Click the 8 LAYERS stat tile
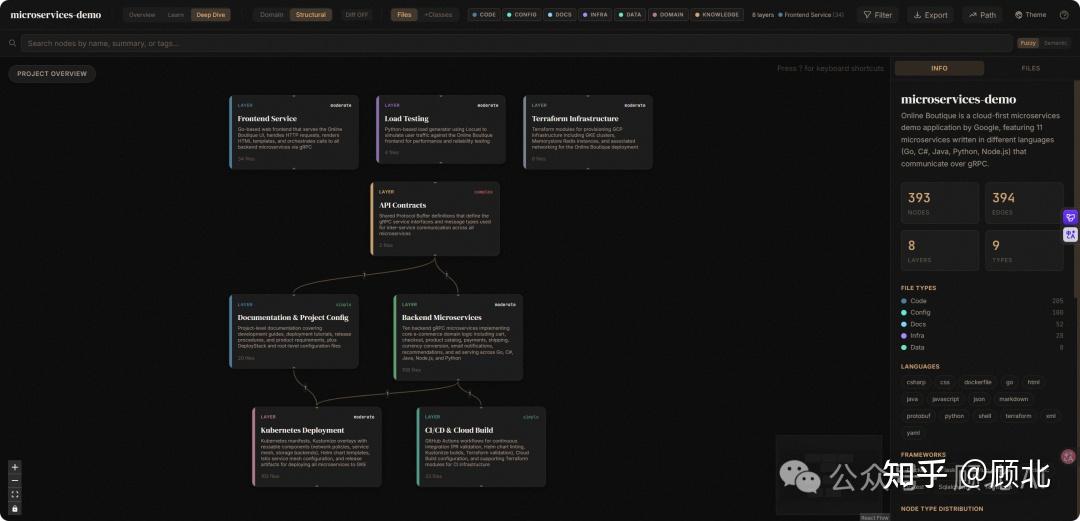This screenshot has height=521, width=1080. pyautogui.click(x=939, y=250)
